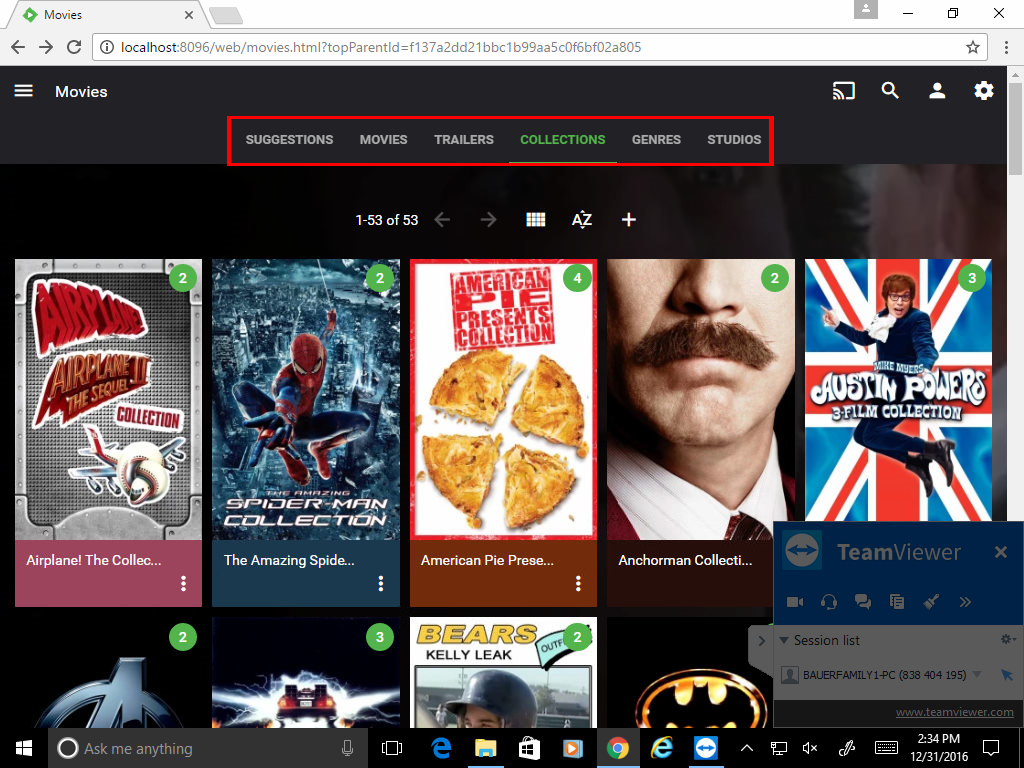This screenshot has width=1024, height=768.
Task: Click the 1-53 of 53 paging text
Action: point(387,220)
